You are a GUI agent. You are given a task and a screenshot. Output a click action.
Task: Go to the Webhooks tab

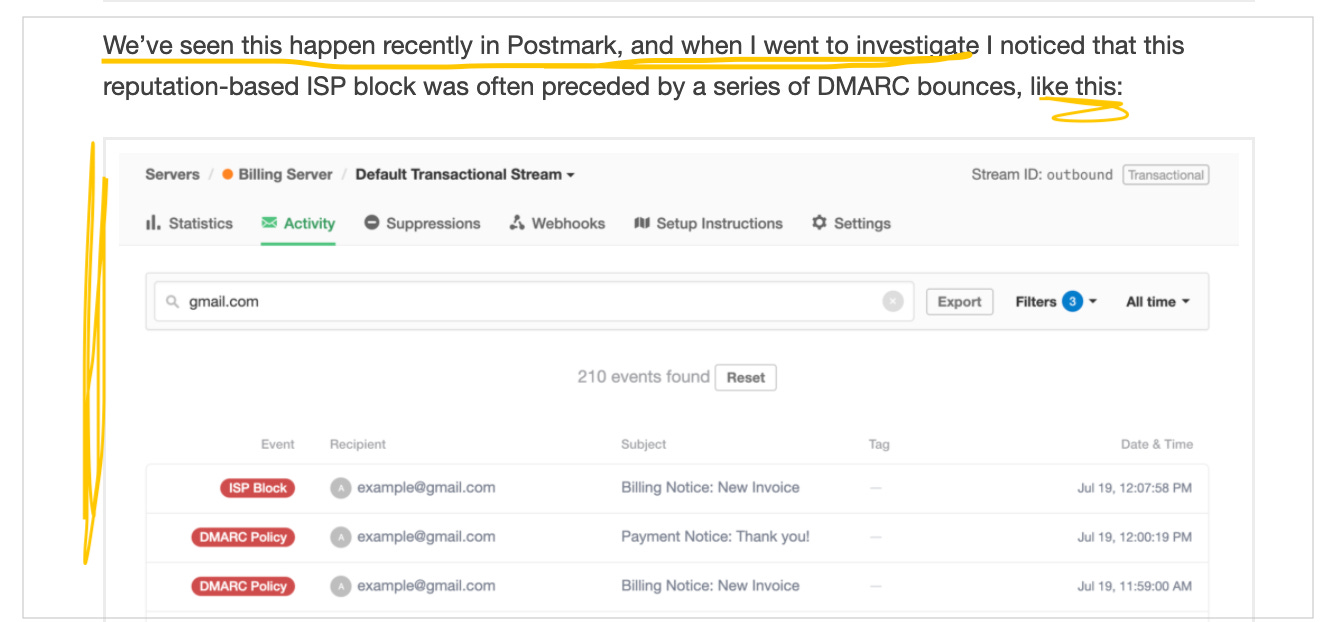[557, 223]
